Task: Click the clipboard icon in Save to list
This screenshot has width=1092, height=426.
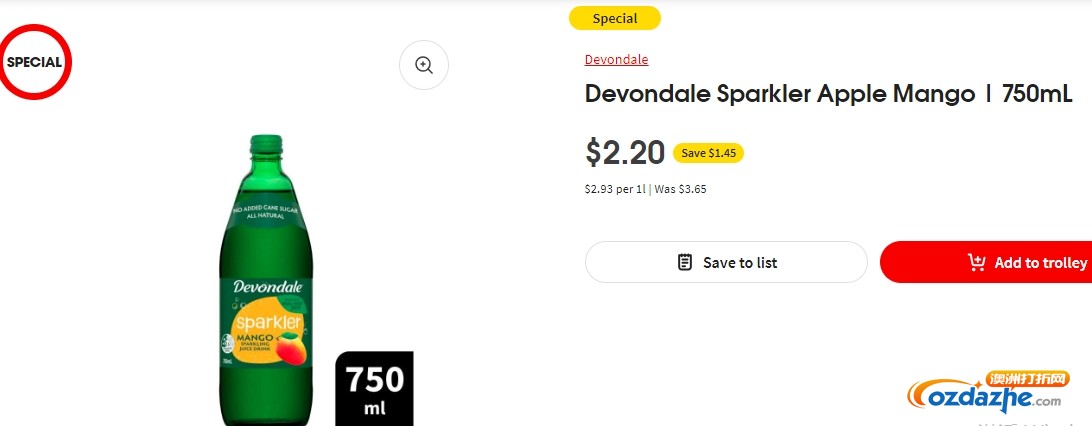Action: pos(685,262)
